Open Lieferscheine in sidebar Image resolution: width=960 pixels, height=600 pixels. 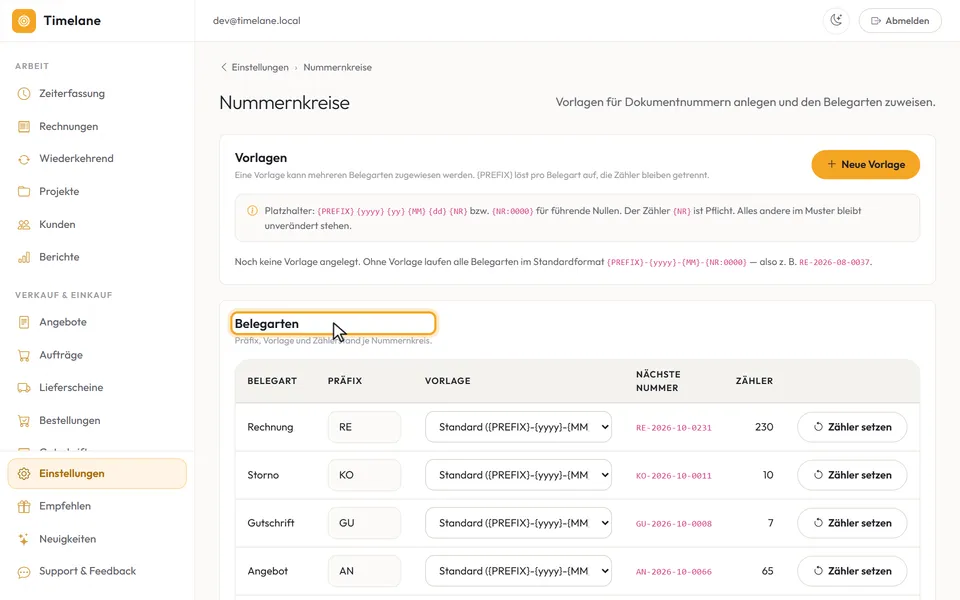point(97,388)
